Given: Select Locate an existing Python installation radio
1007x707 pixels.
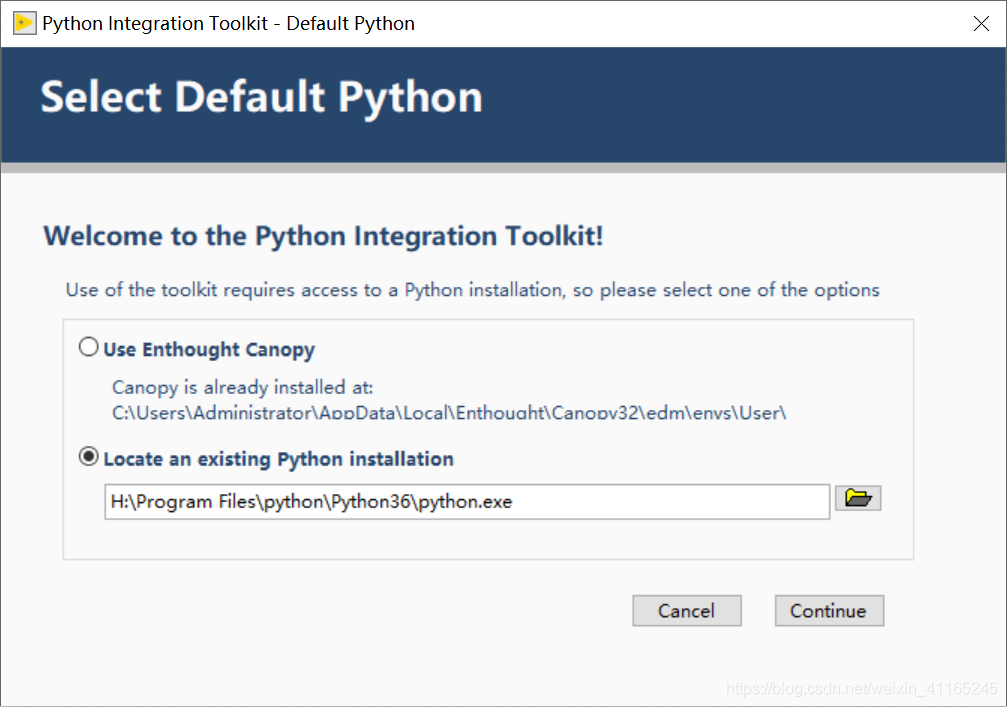Looking at the screenshot, I should pyautogui.click(x=89, y=458).
